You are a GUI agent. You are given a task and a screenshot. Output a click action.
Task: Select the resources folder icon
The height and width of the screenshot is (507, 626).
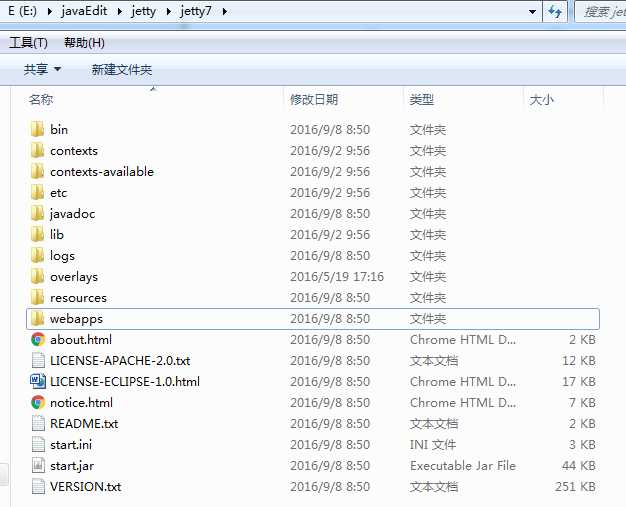38,297
